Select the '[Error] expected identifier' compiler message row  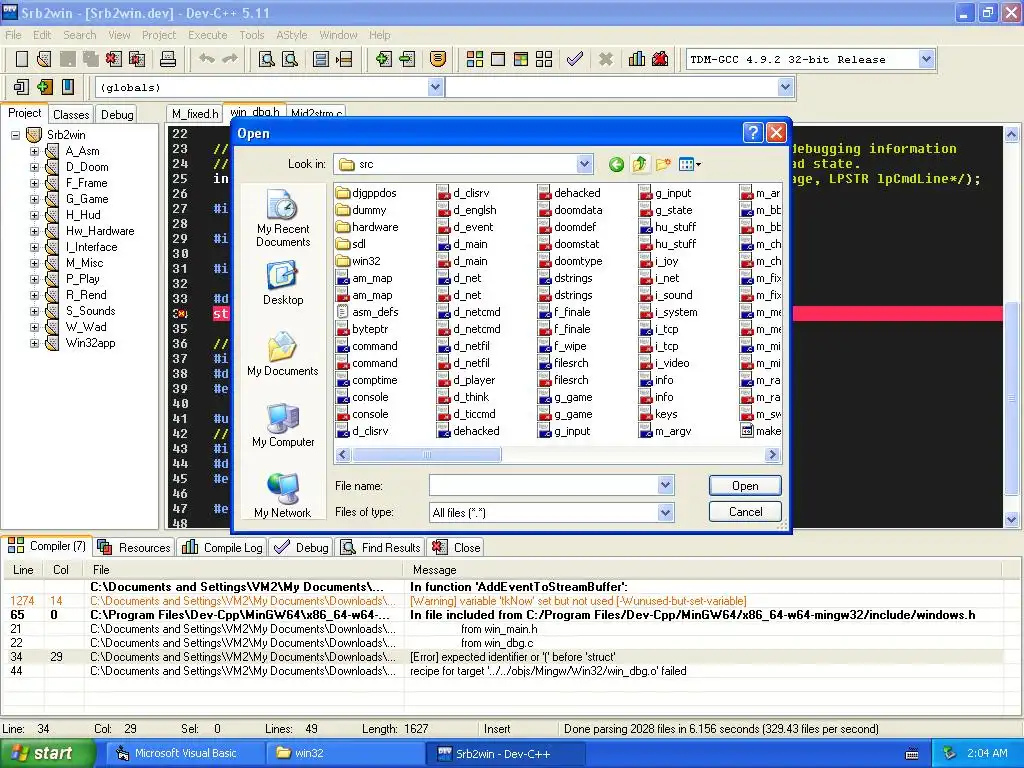pyautogui.click(x=503, y=657)
